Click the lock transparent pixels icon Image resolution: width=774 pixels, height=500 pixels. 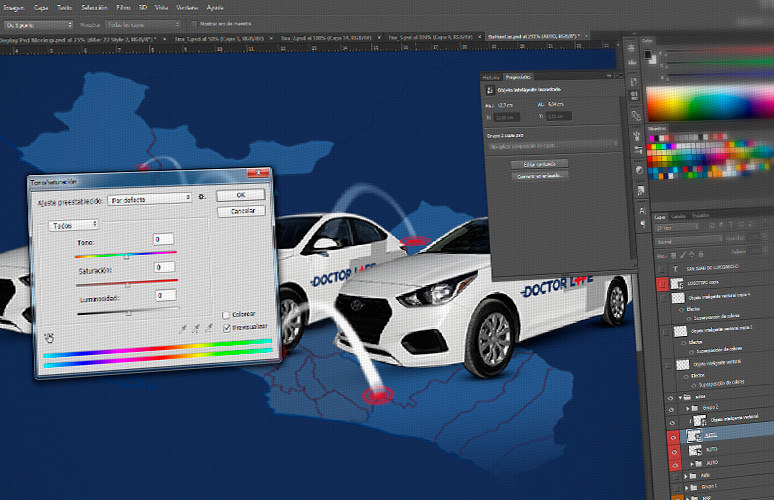point(673,255)
